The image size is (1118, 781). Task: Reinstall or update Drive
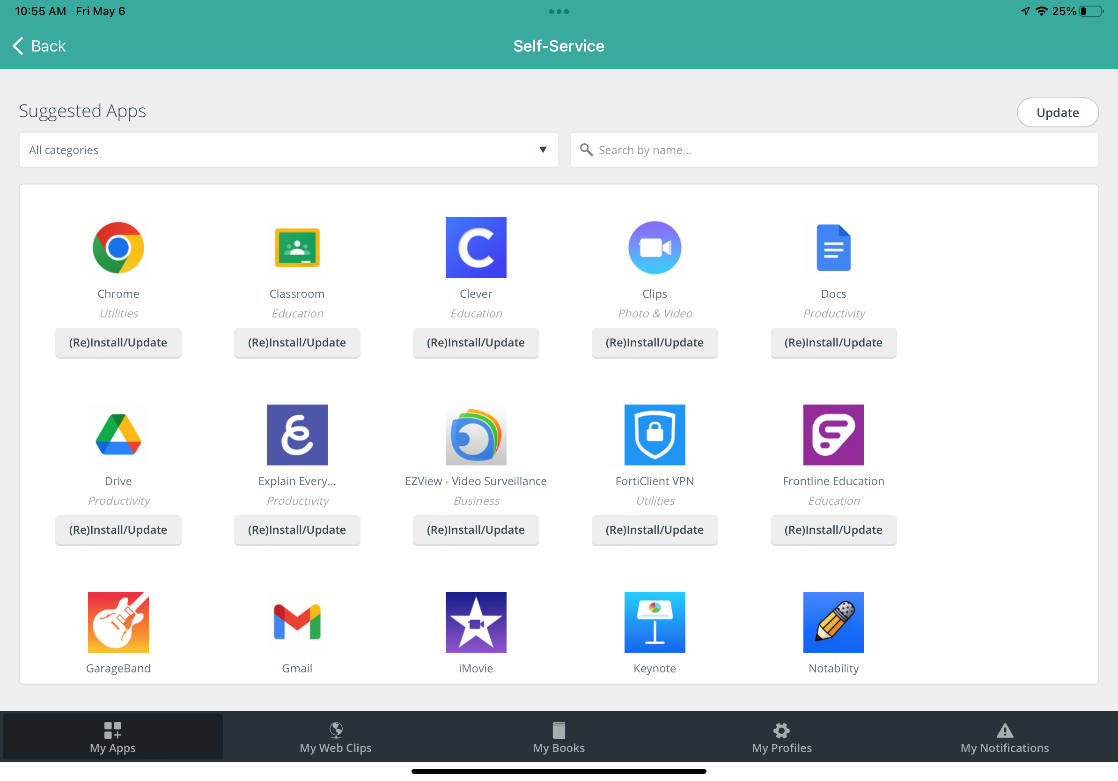coord(118,530)
